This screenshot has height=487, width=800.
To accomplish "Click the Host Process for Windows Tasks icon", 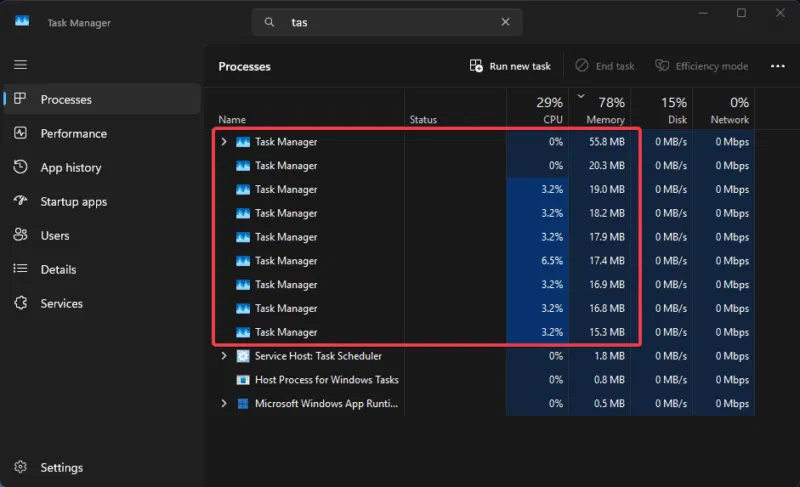I will click(x=243, y=380).
